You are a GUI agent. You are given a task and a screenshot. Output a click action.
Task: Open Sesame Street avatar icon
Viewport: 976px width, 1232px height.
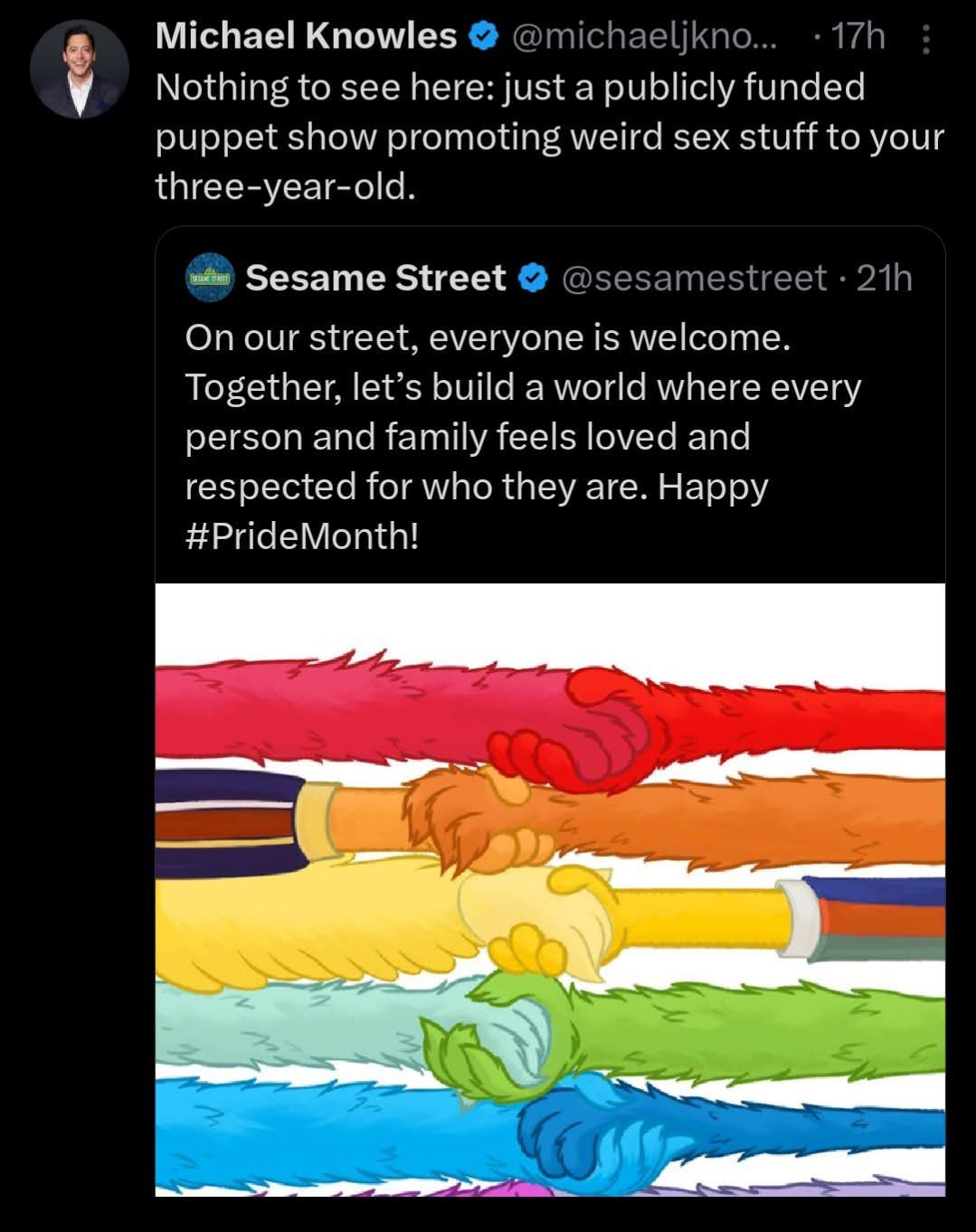(x=210, y=277)
